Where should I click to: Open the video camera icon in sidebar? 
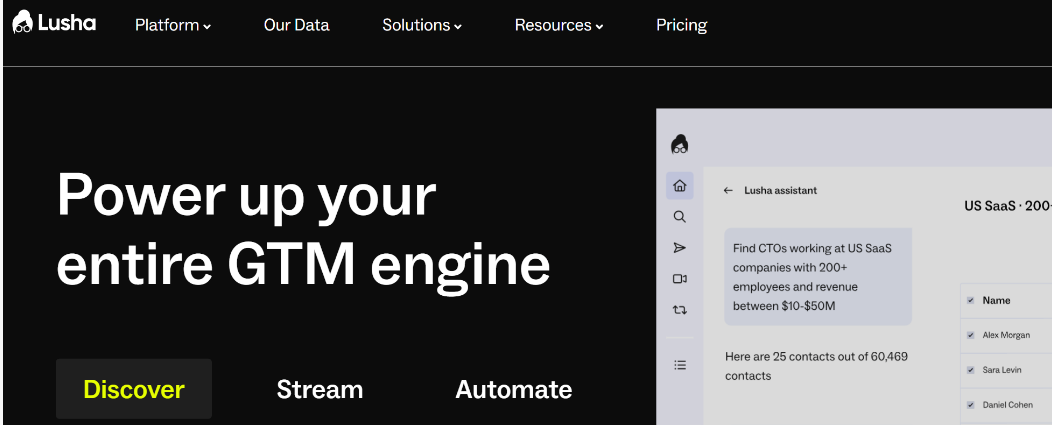[680, 279]
